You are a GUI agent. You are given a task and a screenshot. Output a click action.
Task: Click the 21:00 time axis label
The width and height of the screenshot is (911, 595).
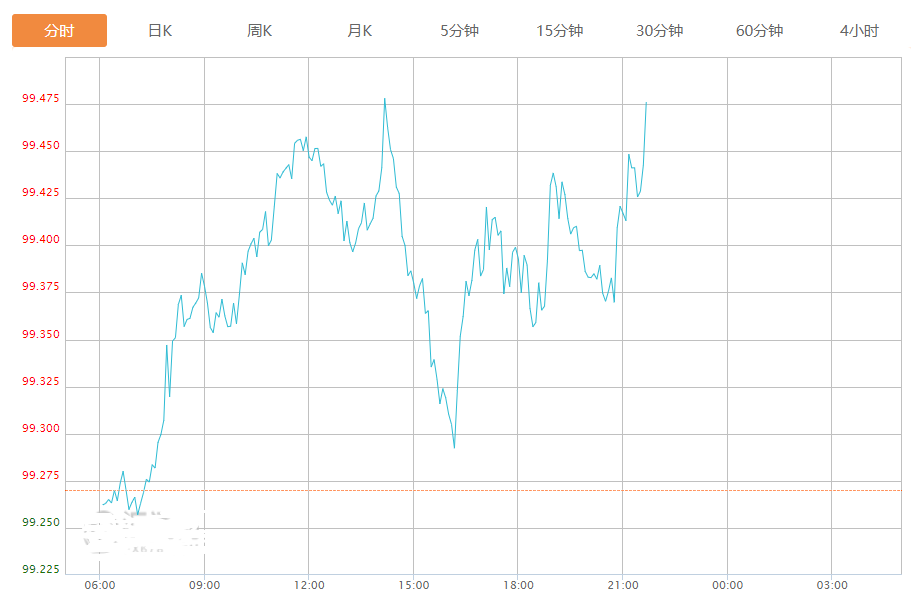[x=623, y=585]
